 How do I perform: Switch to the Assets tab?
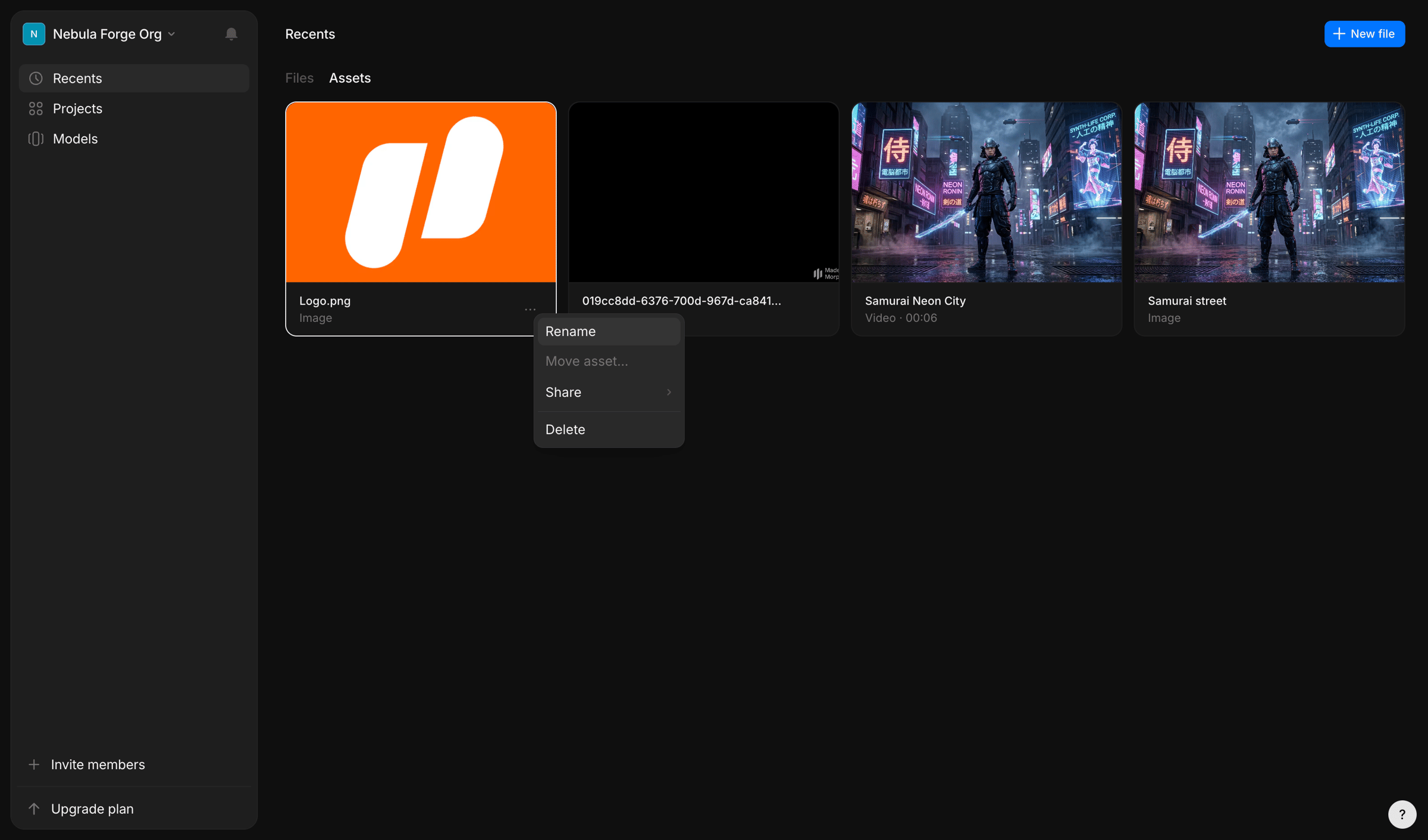pos(350,78)
